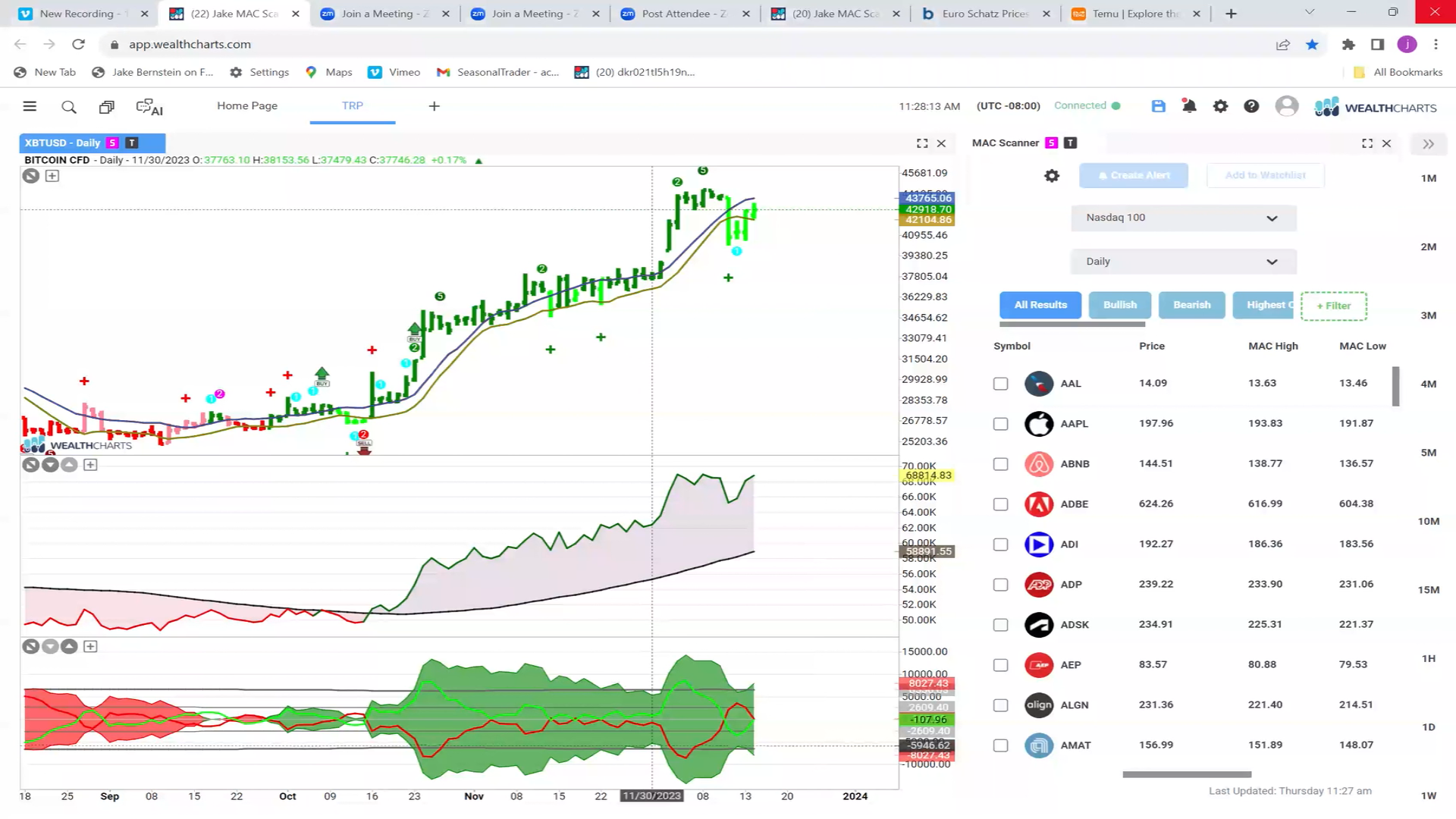The width and height of the screenshot is (1456, 819).
Task: Switch to the Home Page tab
Action: (x=247, y=106)
